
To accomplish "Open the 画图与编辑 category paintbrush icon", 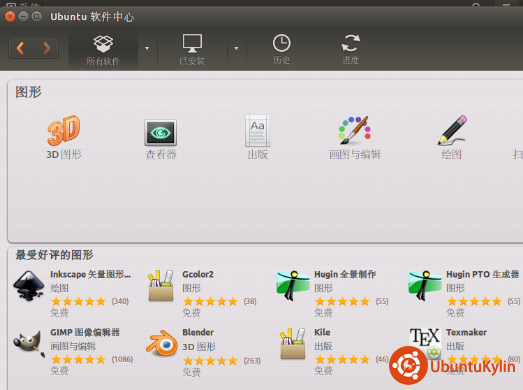I will coord(355,130).
